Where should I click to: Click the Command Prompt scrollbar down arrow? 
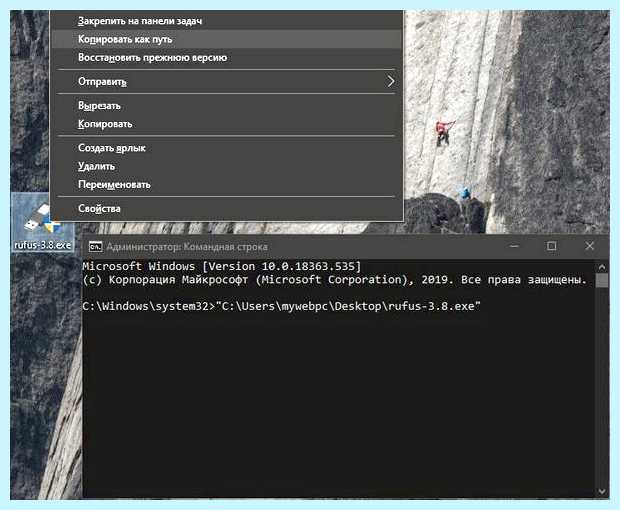coord(602,491)
